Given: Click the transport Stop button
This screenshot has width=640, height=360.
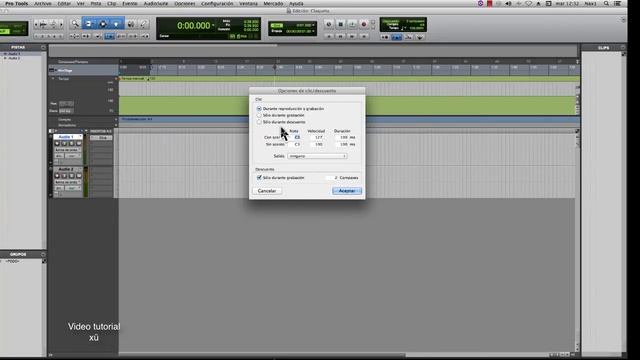Looking at the screenshot, I should pyautogui.click(x=340, y=24).
